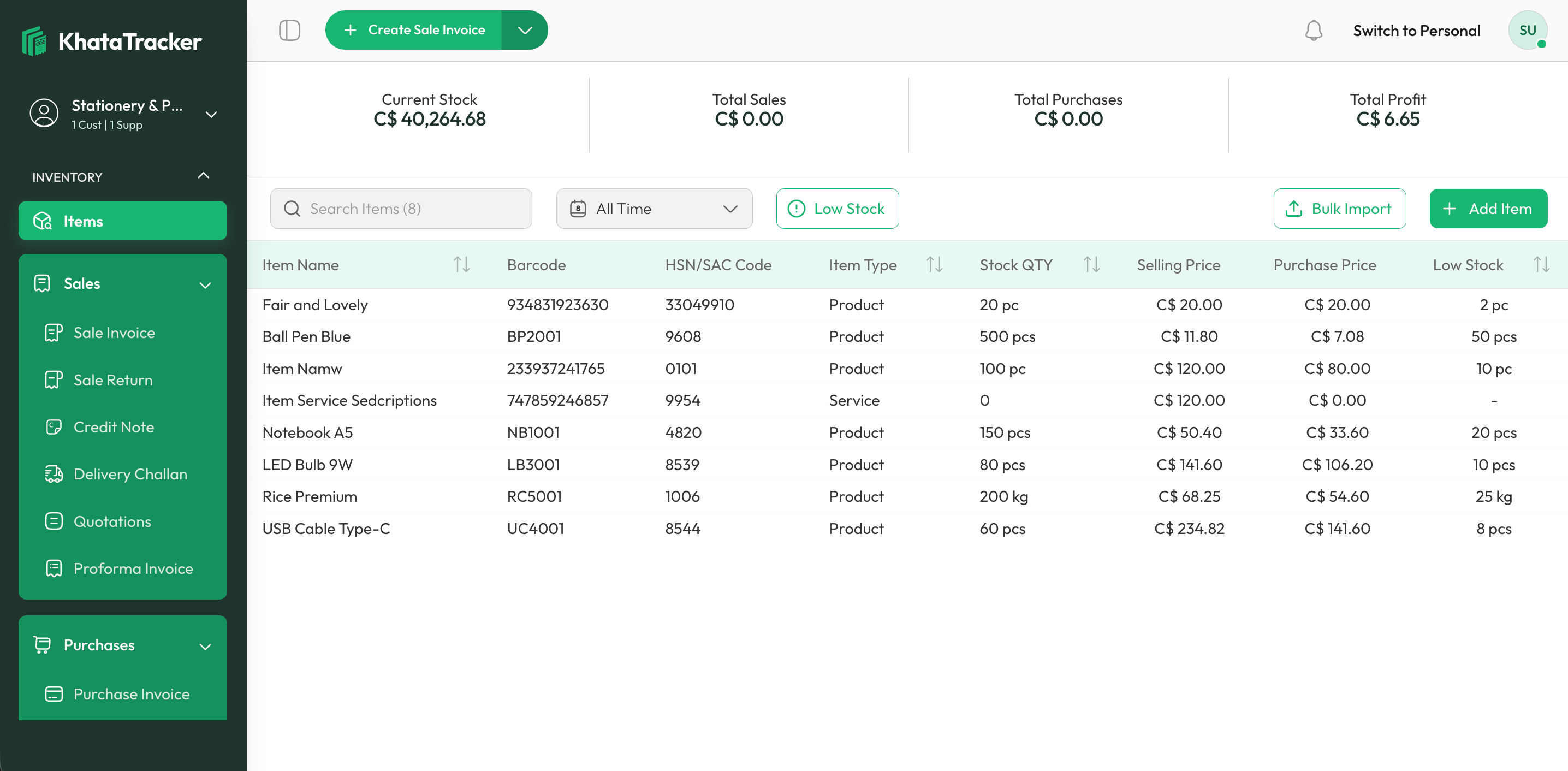Select the Ball Pen Blue item

[x=907, y=336]
